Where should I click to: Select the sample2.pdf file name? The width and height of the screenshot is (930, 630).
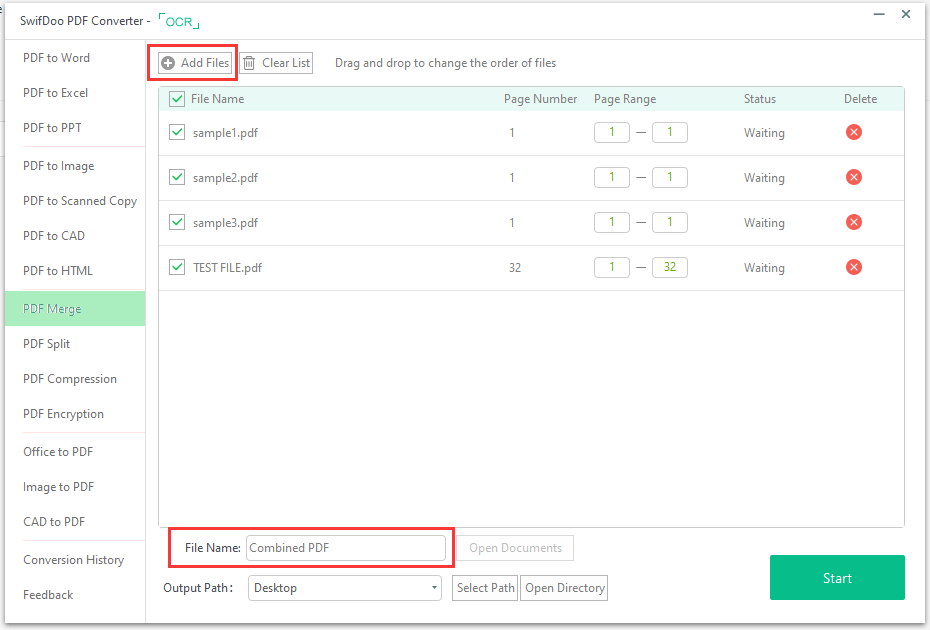225,178
